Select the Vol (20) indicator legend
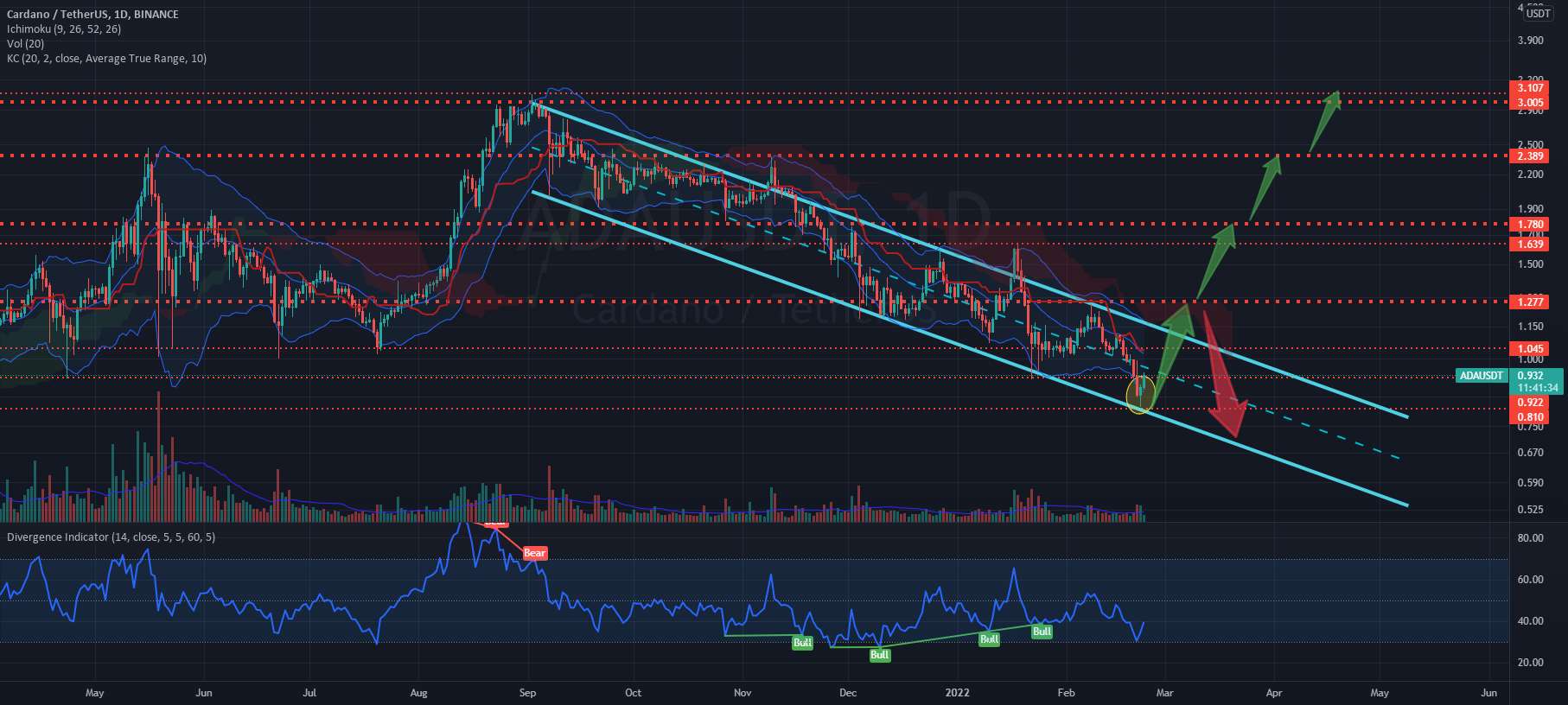 [25, 43]
